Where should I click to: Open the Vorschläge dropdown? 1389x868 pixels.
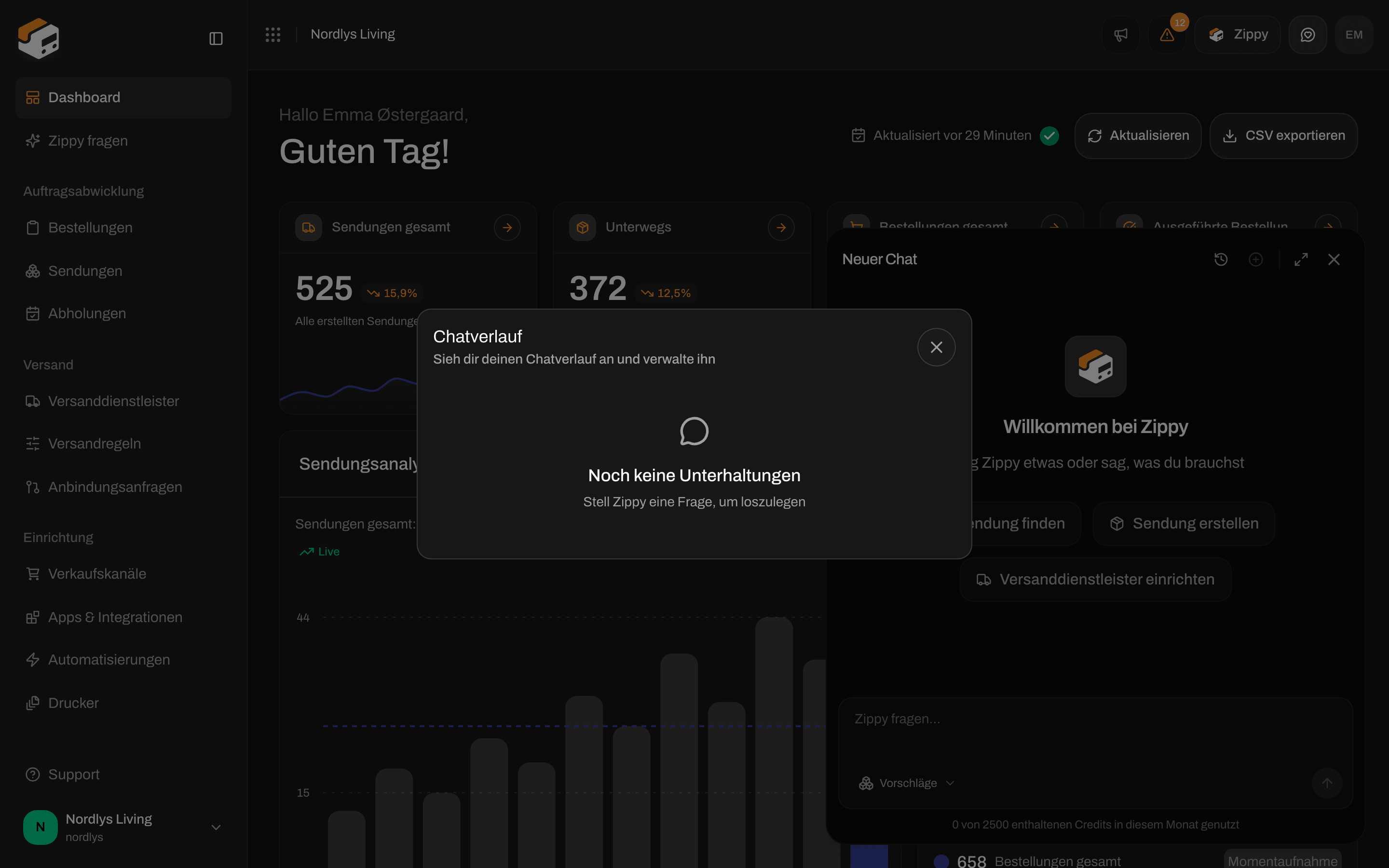(906, 783)
